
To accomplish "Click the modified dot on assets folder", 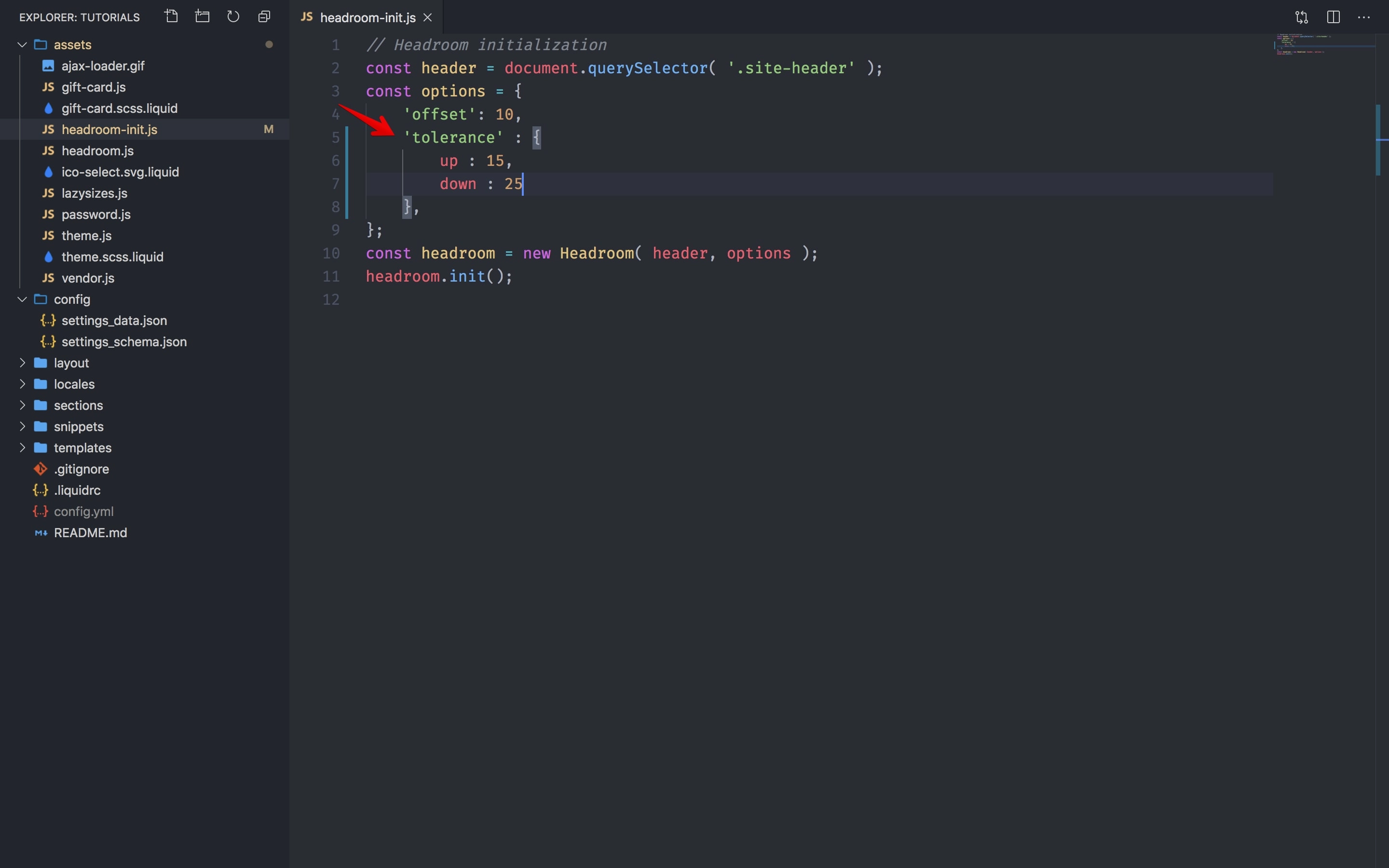I will [269, 45].
